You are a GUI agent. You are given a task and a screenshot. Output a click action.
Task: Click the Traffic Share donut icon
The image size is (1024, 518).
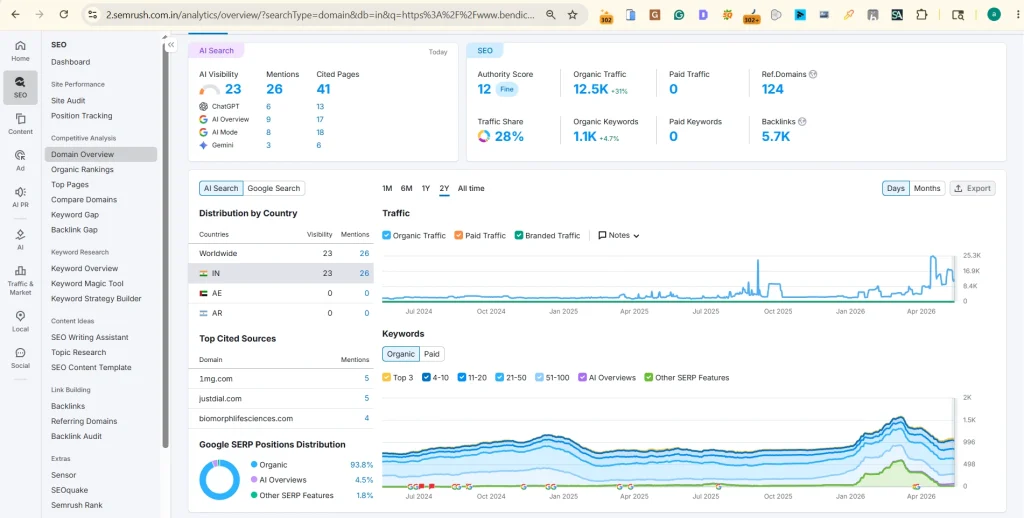coord(484,137)
